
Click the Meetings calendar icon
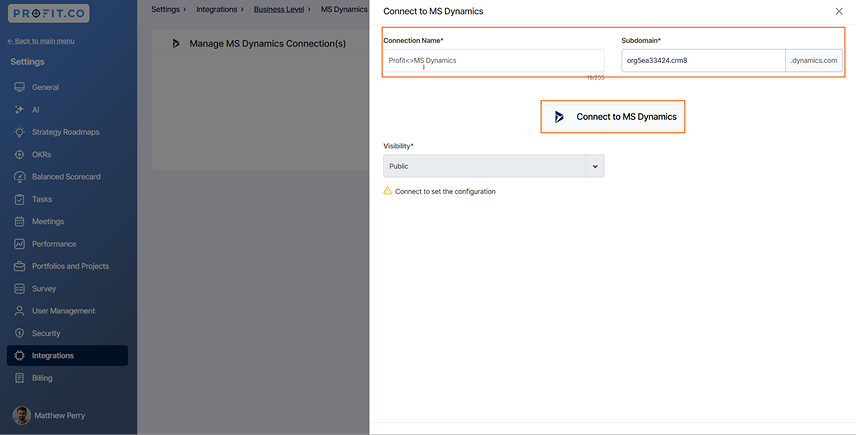pos(20,222)
